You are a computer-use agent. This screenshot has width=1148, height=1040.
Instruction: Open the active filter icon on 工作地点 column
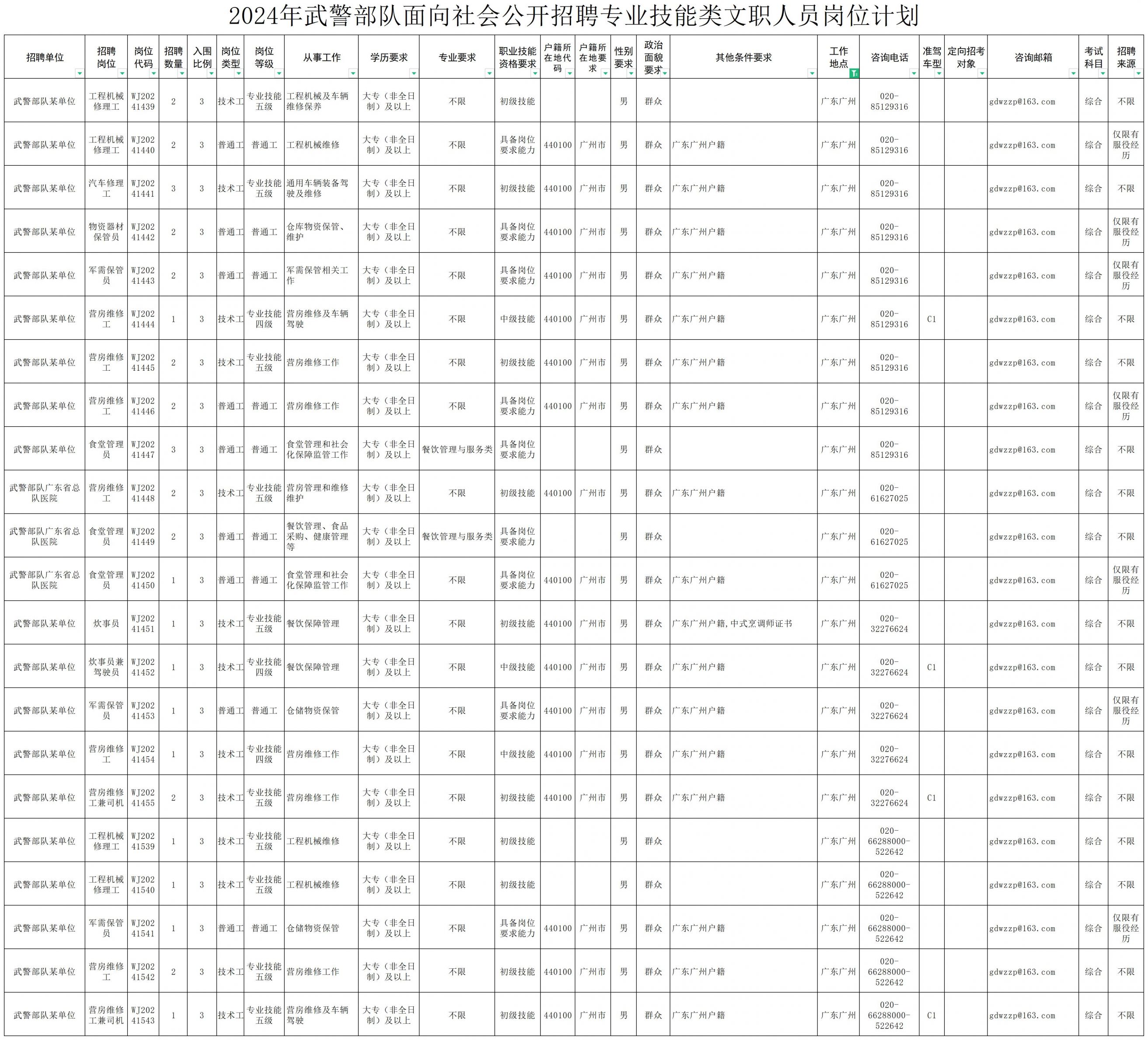coord(854,73)
